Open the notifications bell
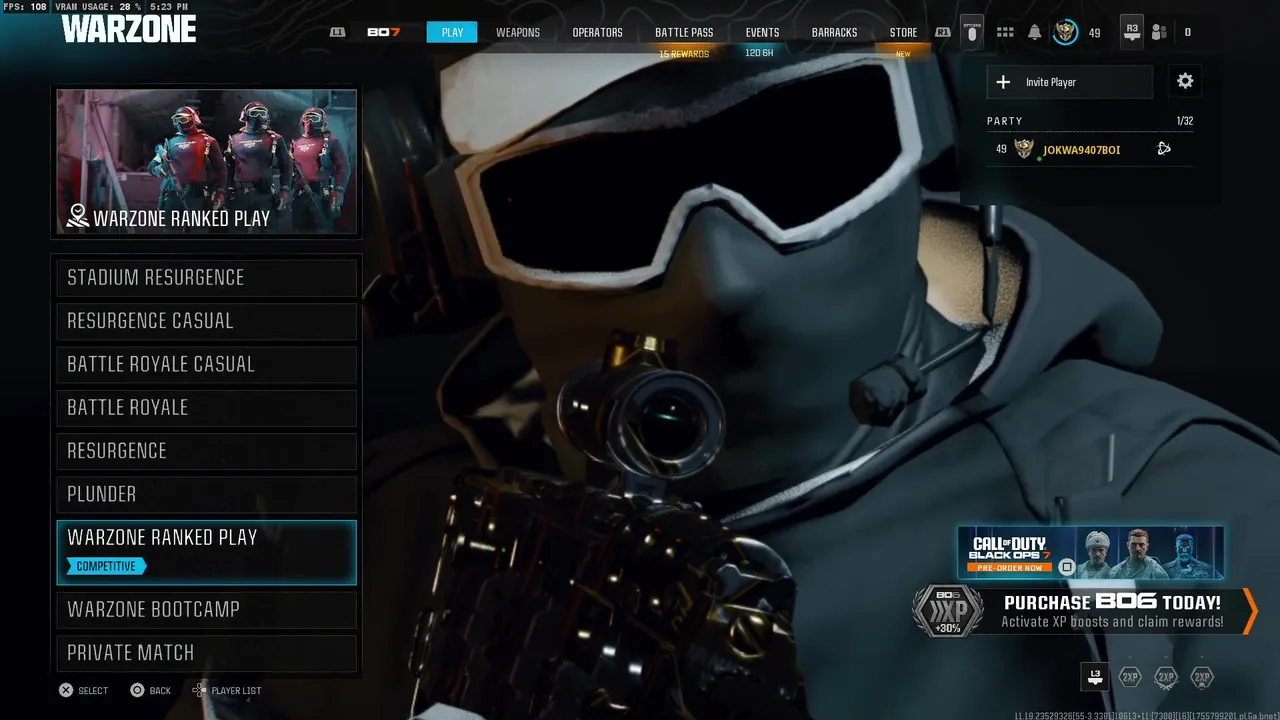1280x720 pixels. 1035,32
